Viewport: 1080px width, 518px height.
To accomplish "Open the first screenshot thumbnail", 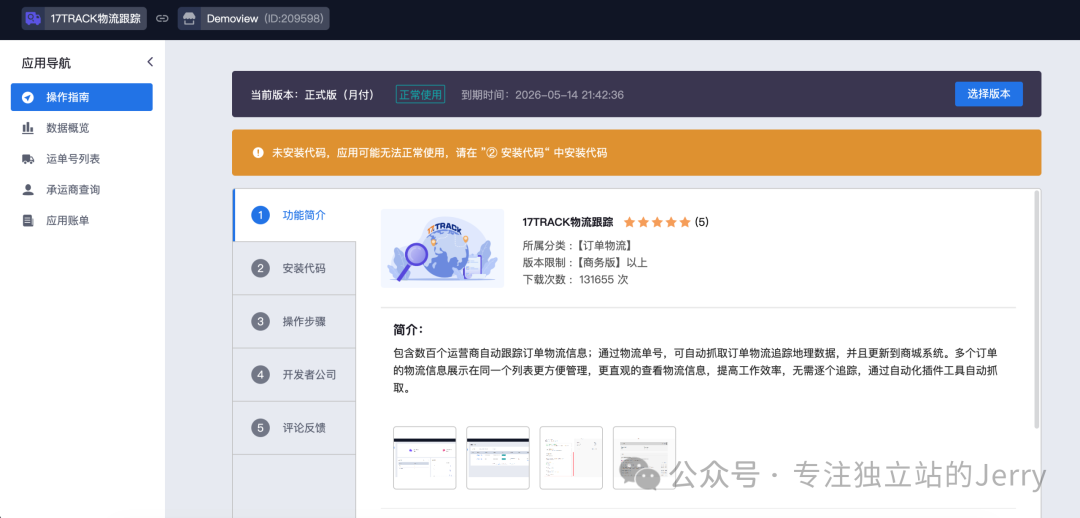I will coord(424,457).
